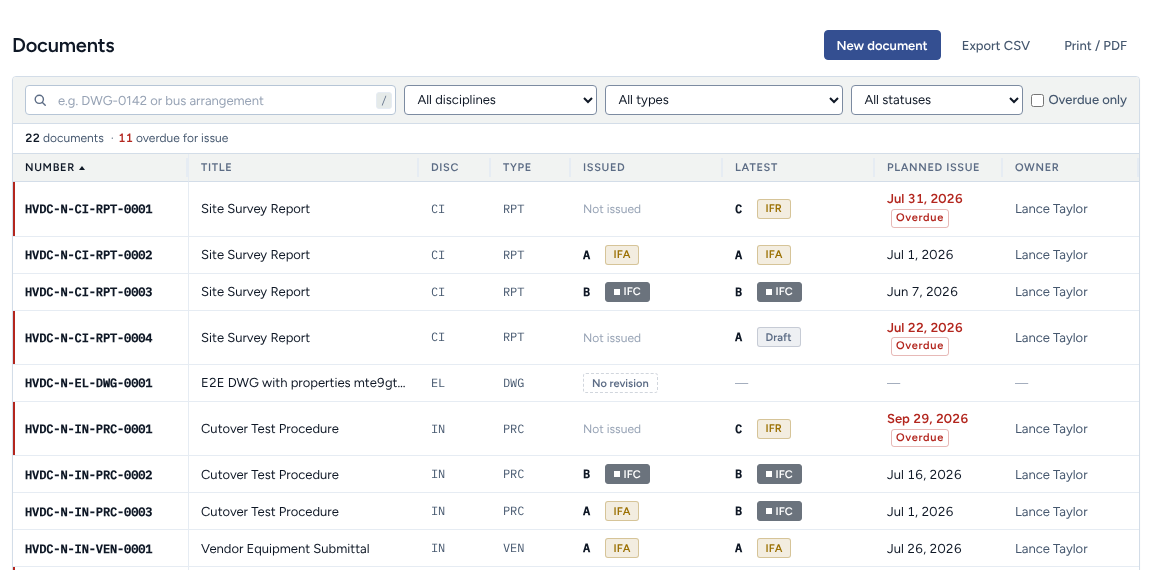Screen dimensions: 1152x570
Task: Click issued IFA badge in HVDC-N-CI-RPT-0002 row
Action: coord(622,255)
